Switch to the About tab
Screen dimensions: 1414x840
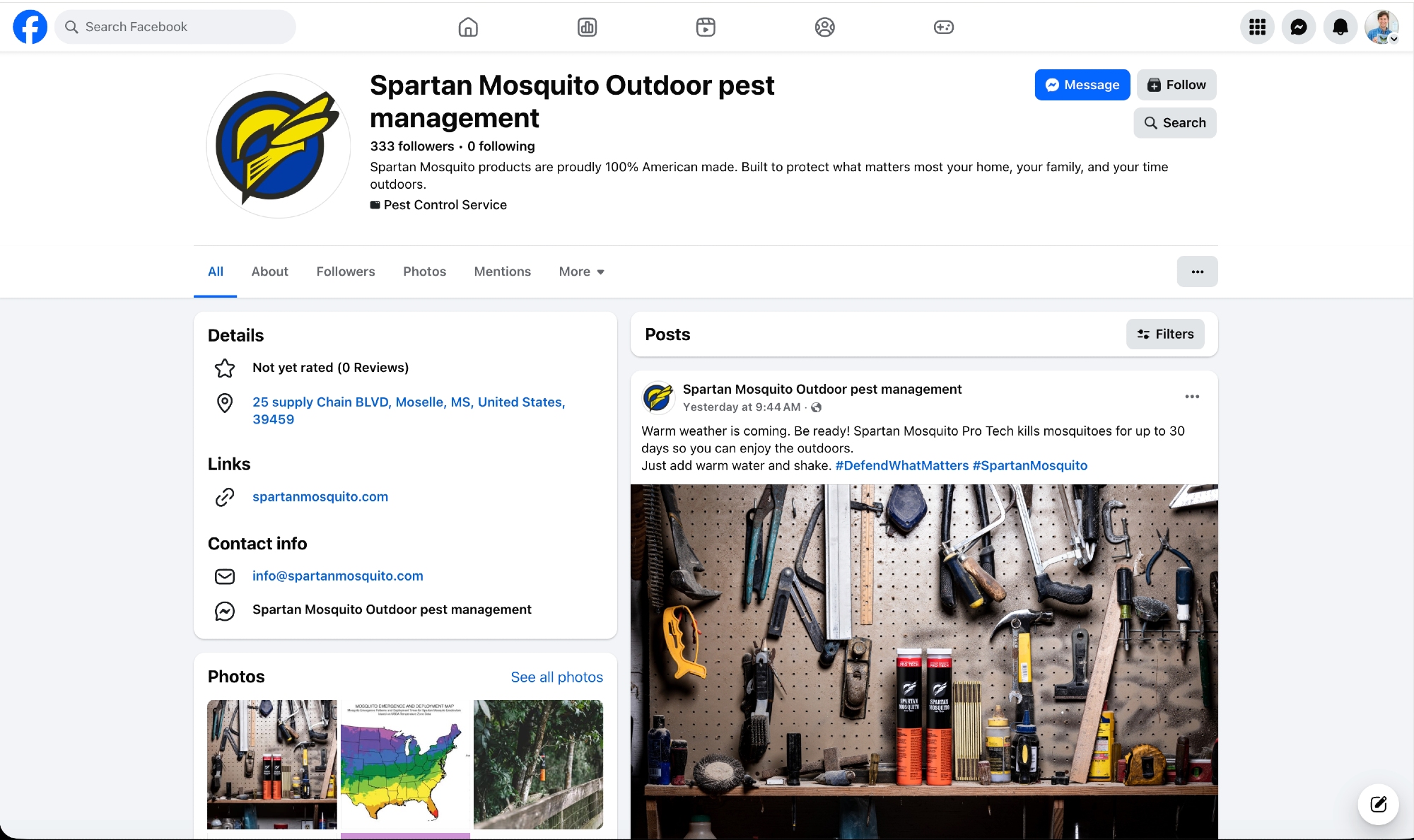coord(269,272)
